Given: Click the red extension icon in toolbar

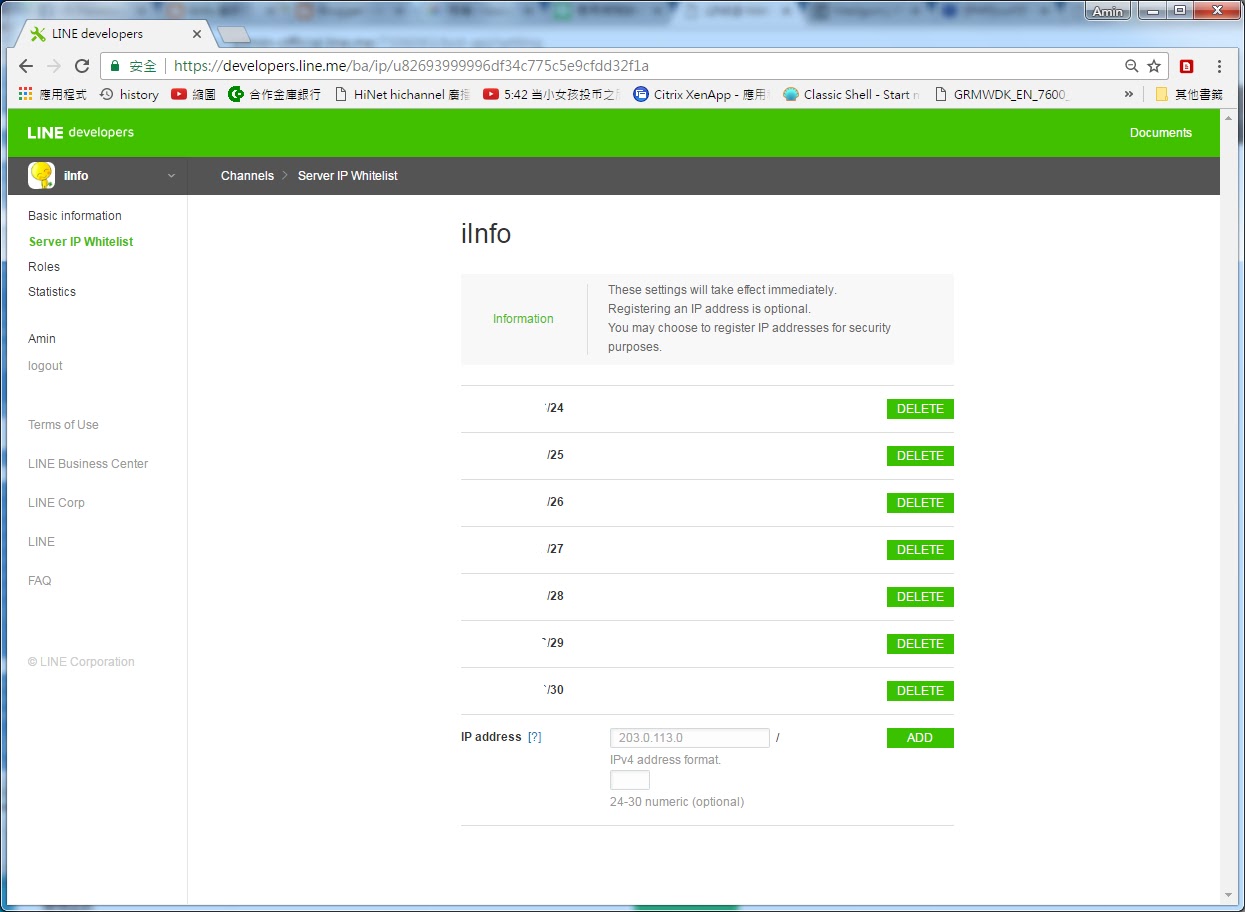Looking at the screenshot, I should [1187, 66].
